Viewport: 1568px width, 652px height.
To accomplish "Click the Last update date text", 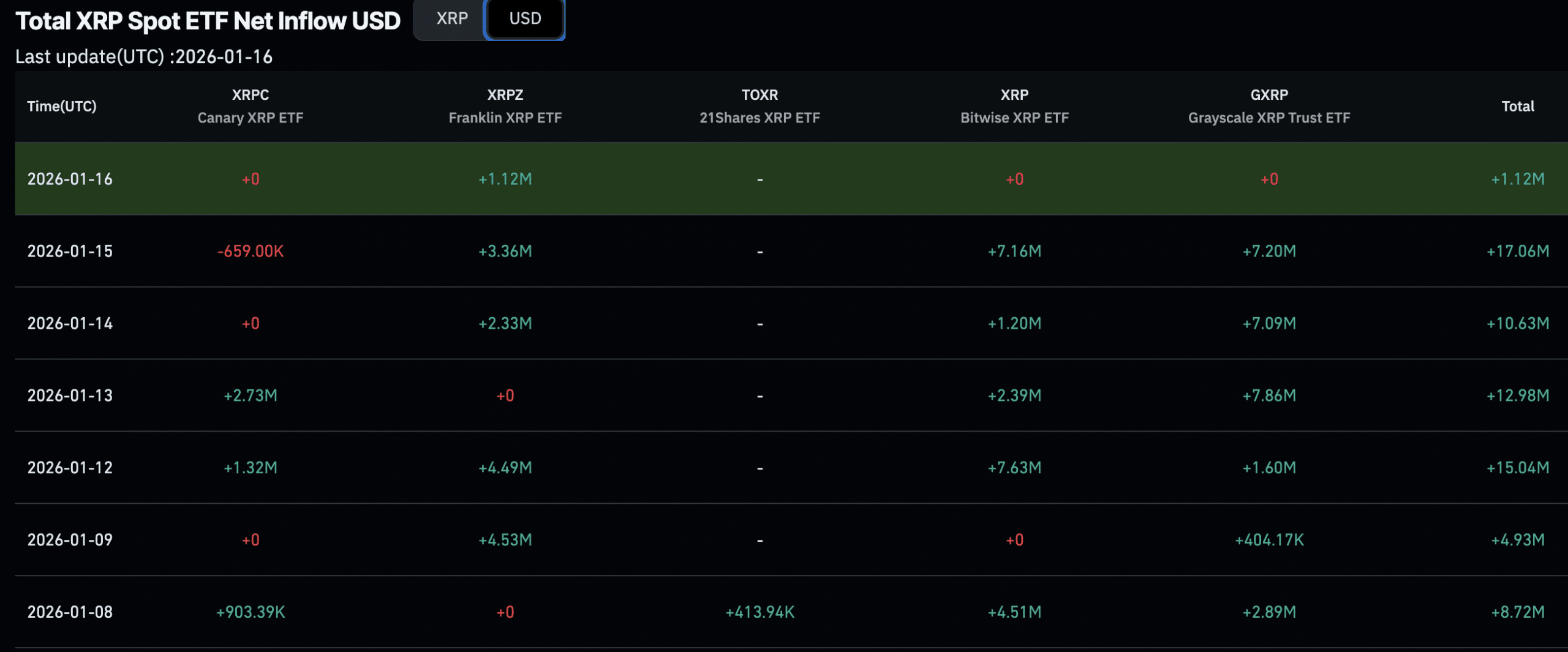I will click(x=145, y=57).
